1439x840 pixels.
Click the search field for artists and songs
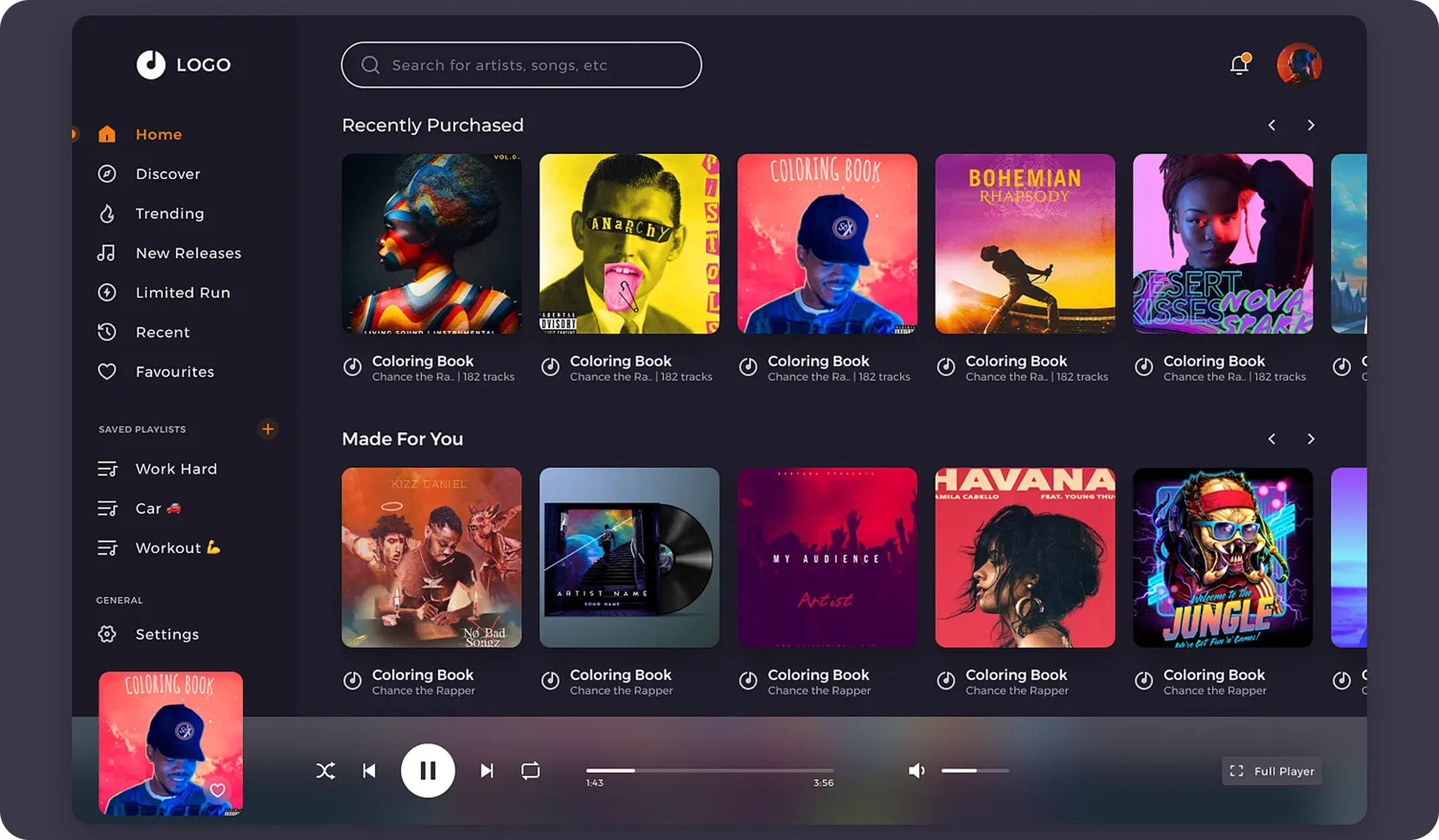(x=521, y=65)
